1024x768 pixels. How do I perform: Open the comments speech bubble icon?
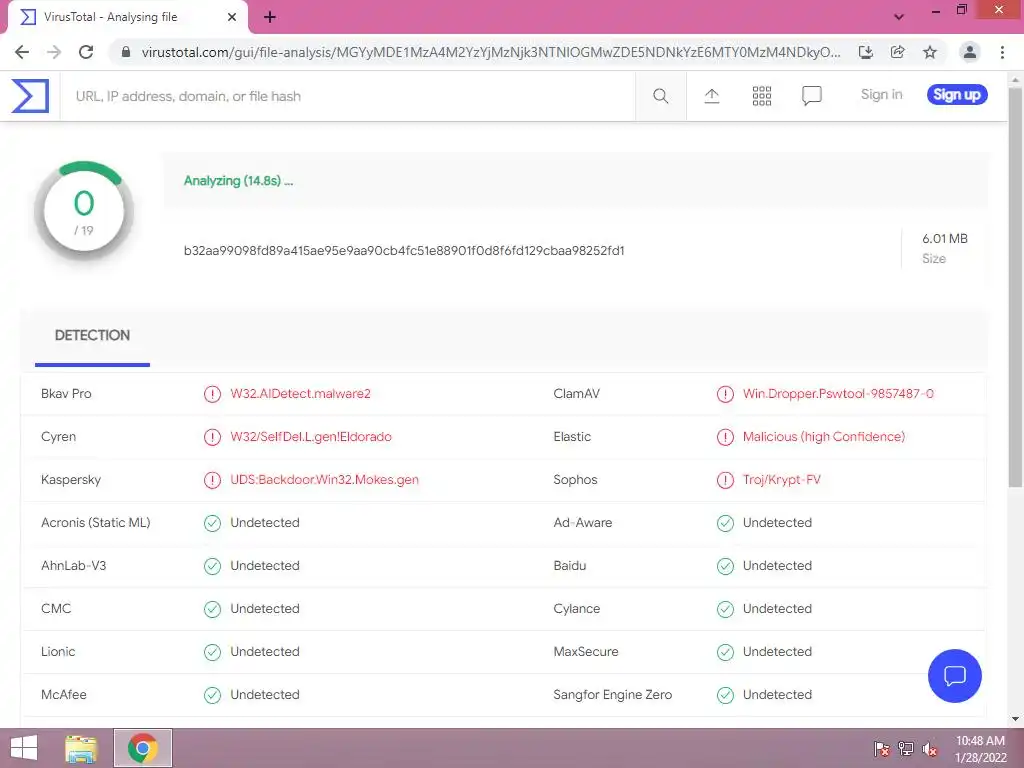(x=812, y=96)
